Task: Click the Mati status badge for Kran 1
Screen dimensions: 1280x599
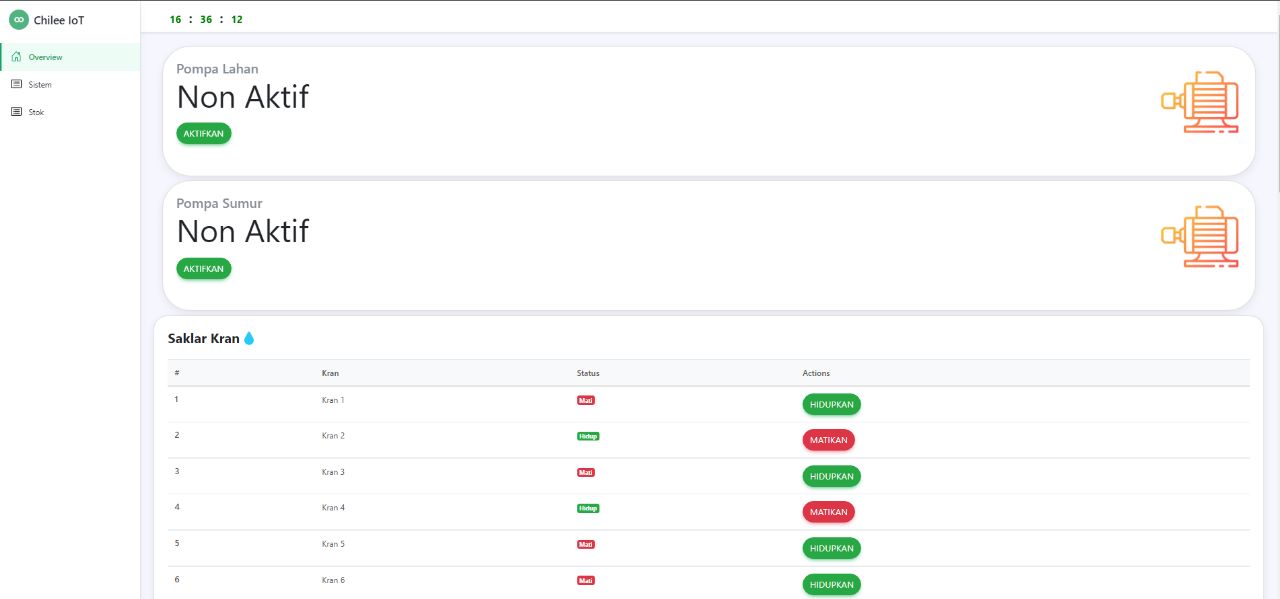Action: coord(586,400)
